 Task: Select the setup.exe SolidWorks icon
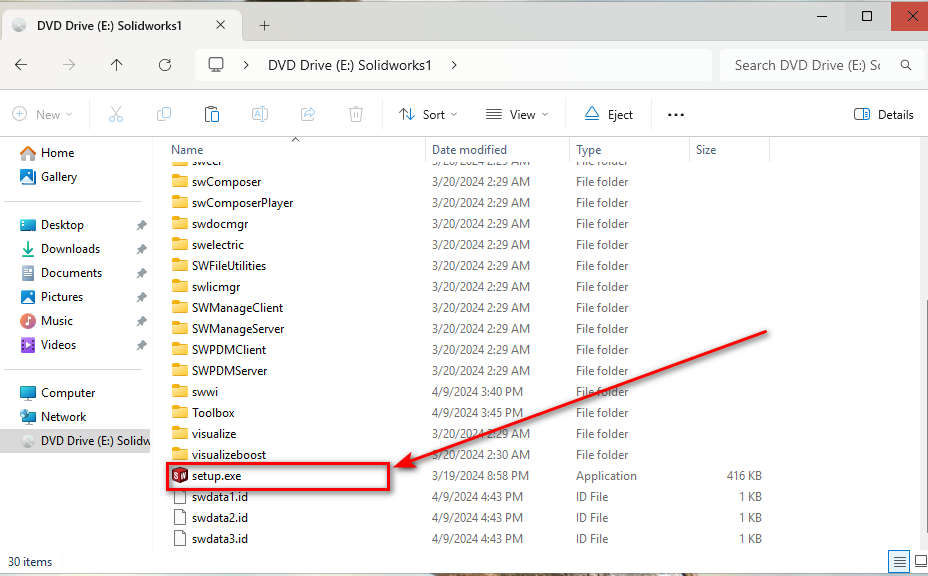[x=180, y=475]
